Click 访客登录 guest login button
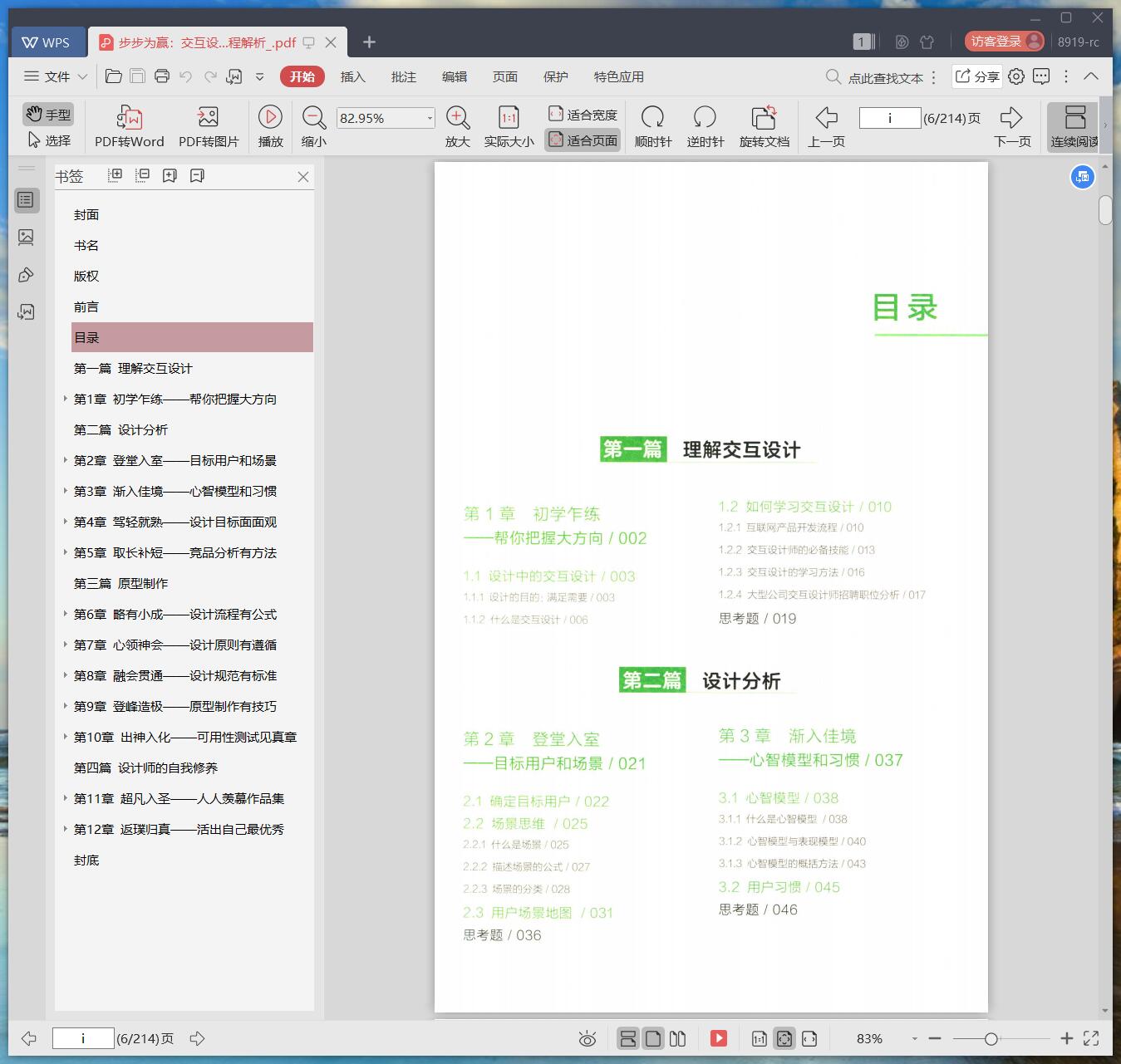 click(x=1004, y=42)
